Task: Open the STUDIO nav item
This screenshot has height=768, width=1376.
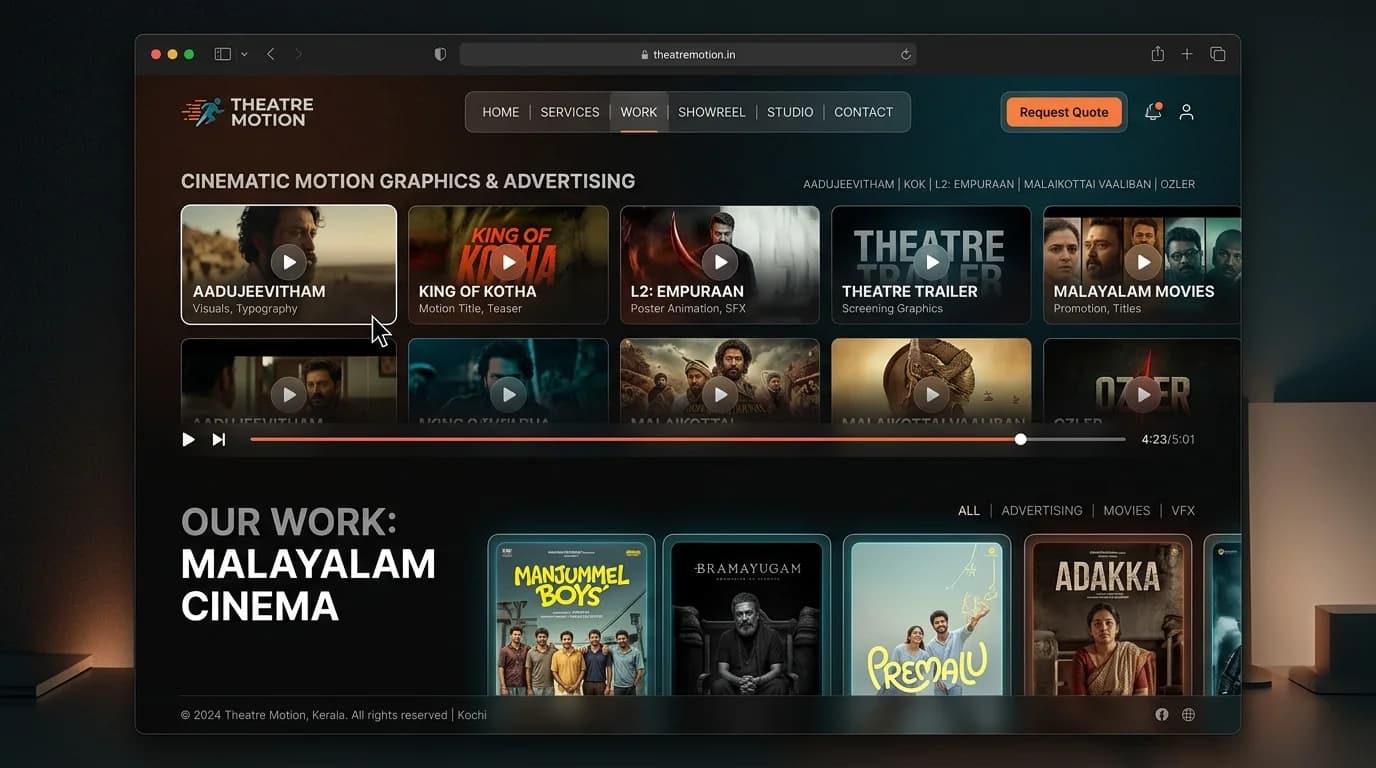Action: pyautogui.click(x=790, y=112)
